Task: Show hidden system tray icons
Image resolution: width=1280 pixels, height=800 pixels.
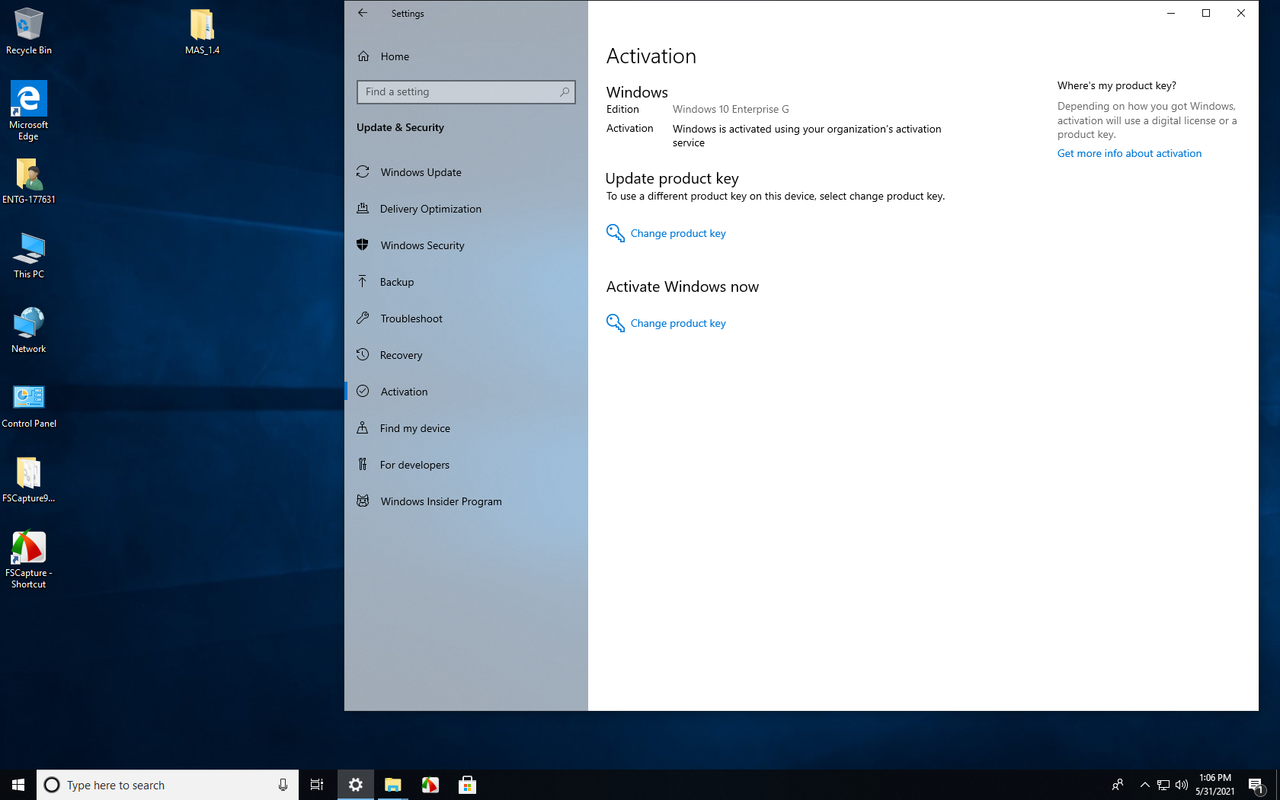Action: coord(1145,785)
